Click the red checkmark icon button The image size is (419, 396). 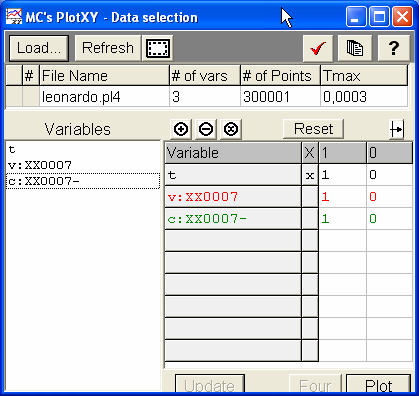318,49
